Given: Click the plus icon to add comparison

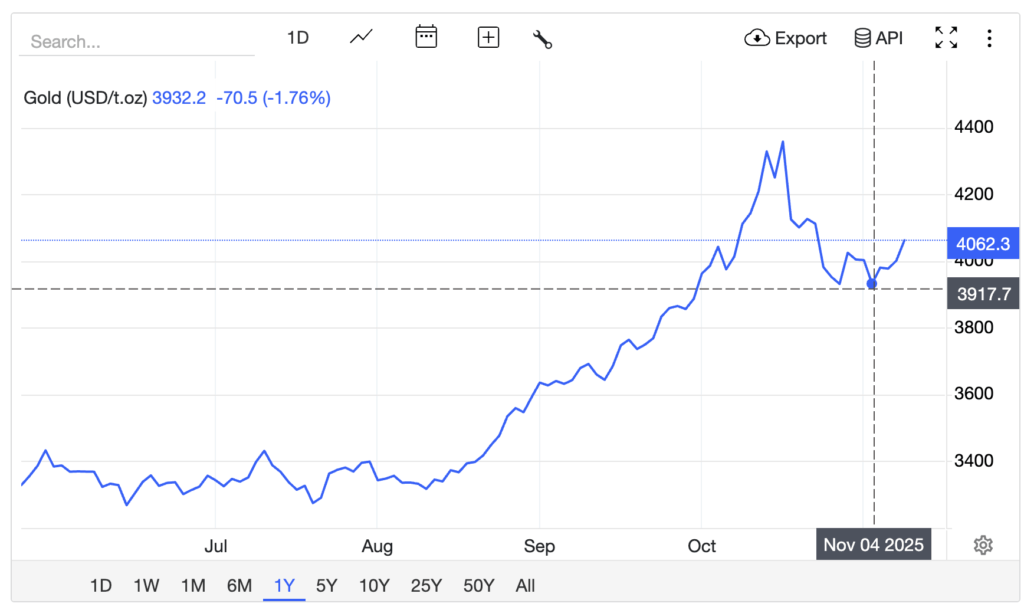Looking at the screenshot, I should pyautogui.click(x=488, y=38).
